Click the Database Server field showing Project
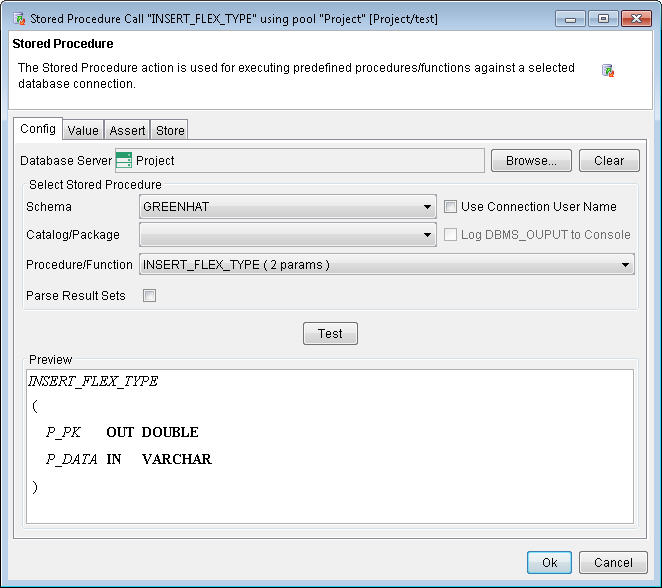 300,160
